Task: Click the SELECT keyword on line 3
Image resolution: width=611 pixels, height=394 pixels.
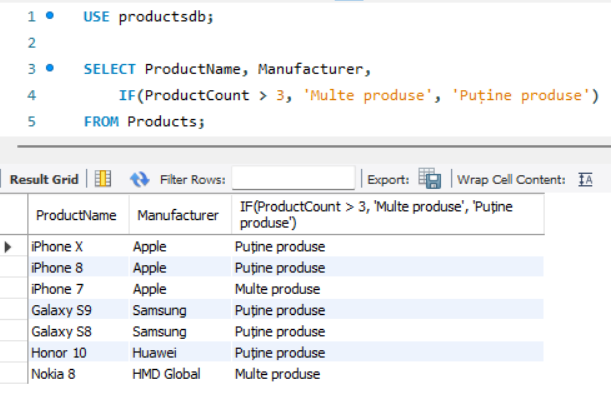Action: pyautogui.click(x=109, y=69)
